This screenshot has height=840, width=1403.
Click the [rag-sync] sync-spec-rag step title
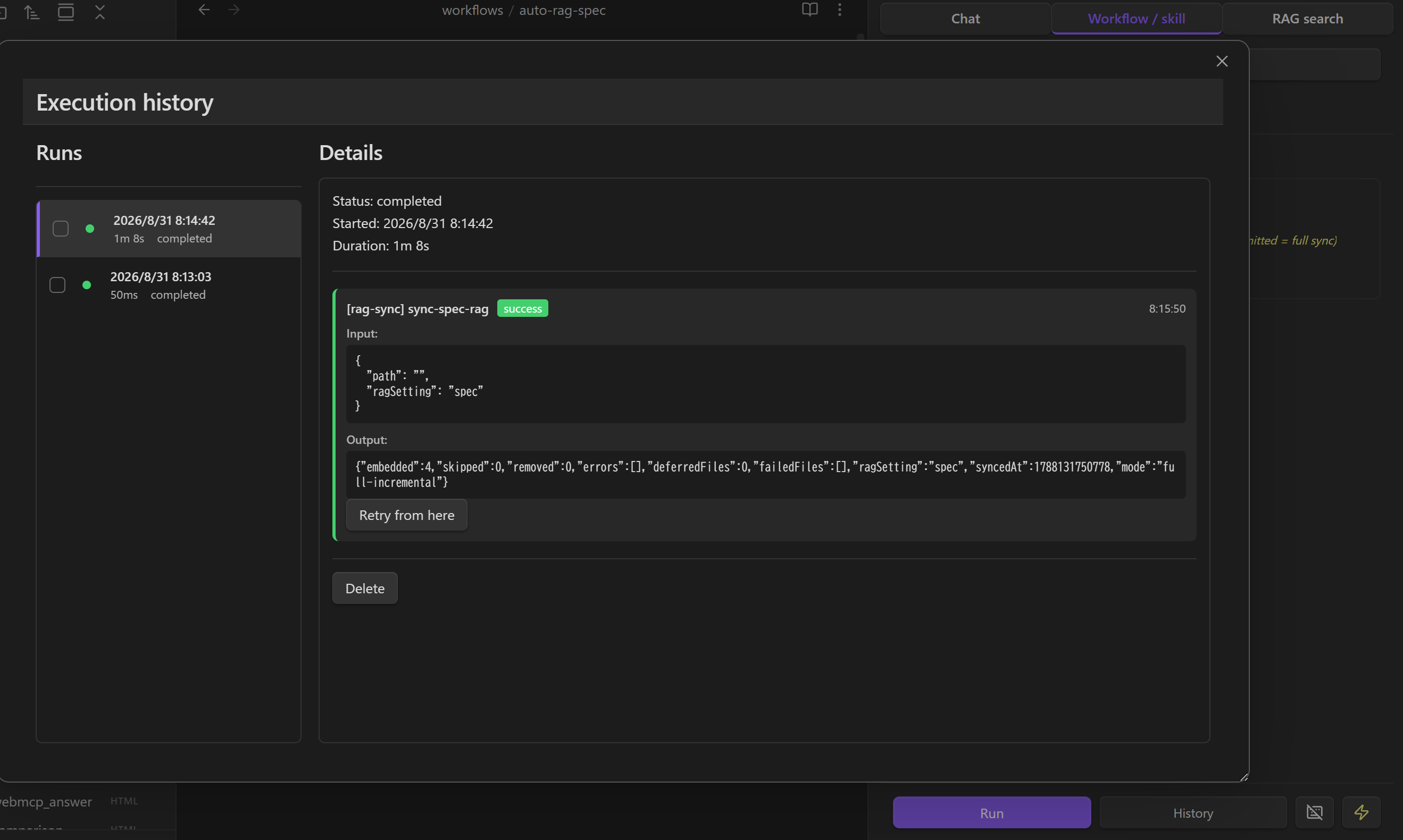(417, 309)
